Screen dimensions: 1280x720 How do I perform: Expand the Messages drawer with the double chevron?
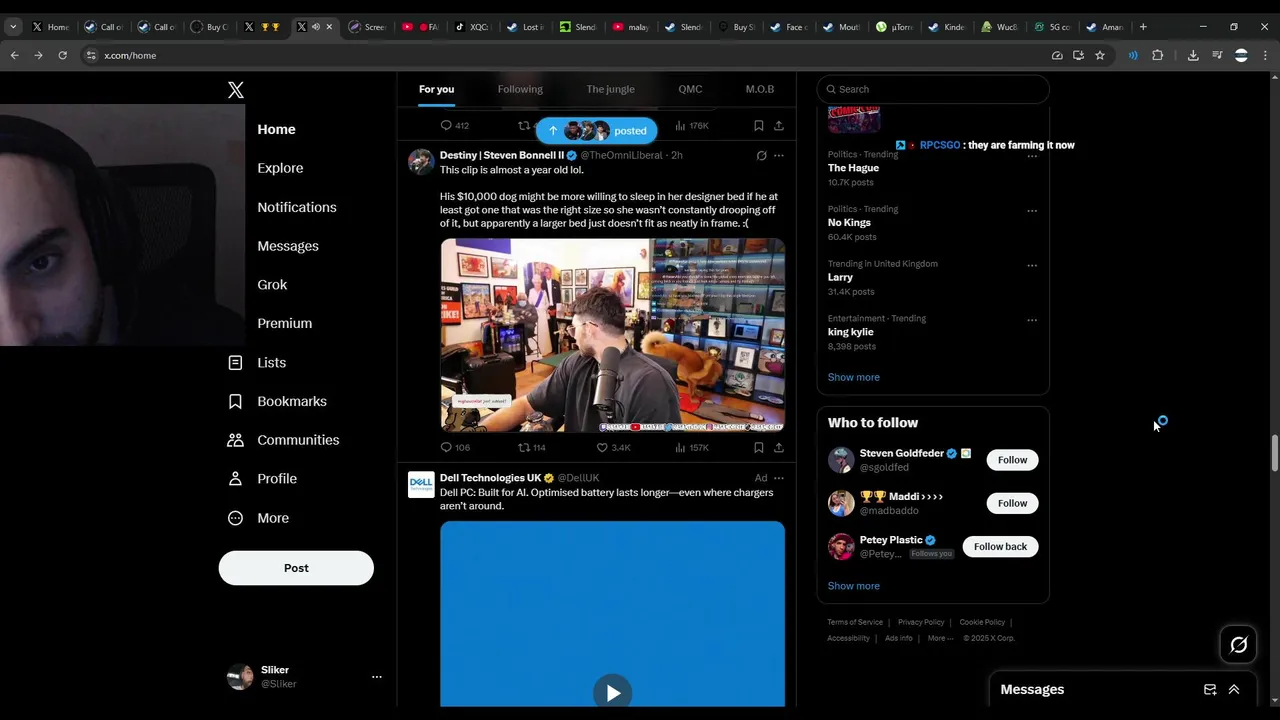[x=1234, y=689]
